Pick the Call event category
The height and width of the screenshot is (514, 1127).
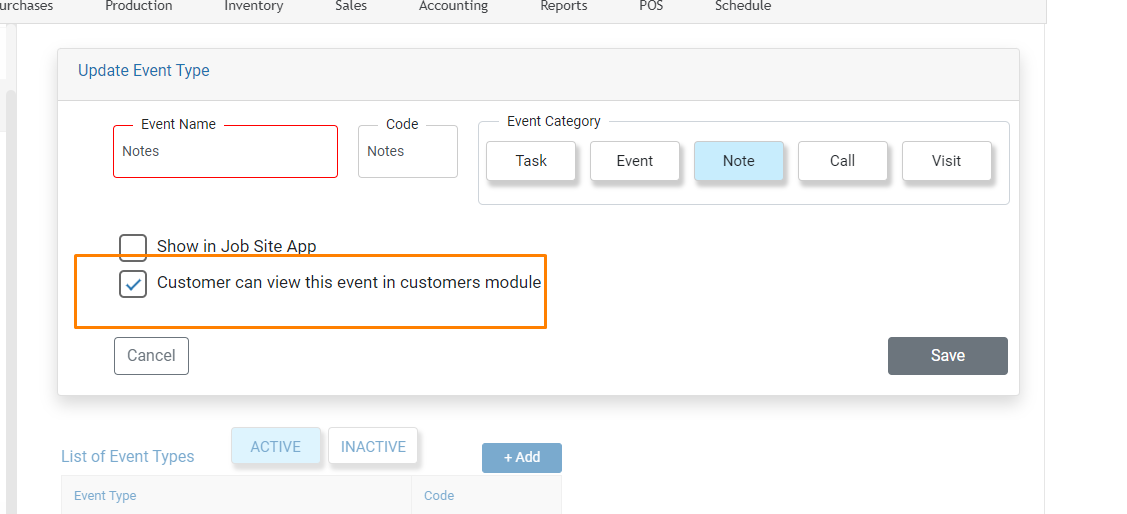tap(842, 160)
